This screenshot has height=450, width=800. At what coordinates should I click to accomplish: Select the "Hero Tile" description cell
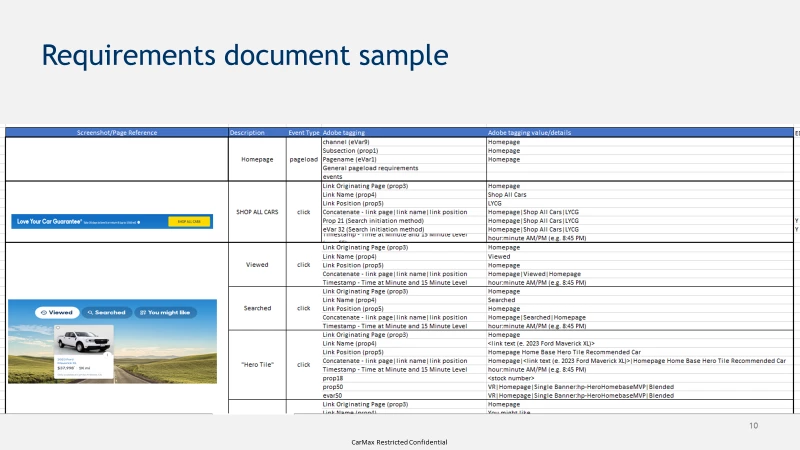[257, 365]
